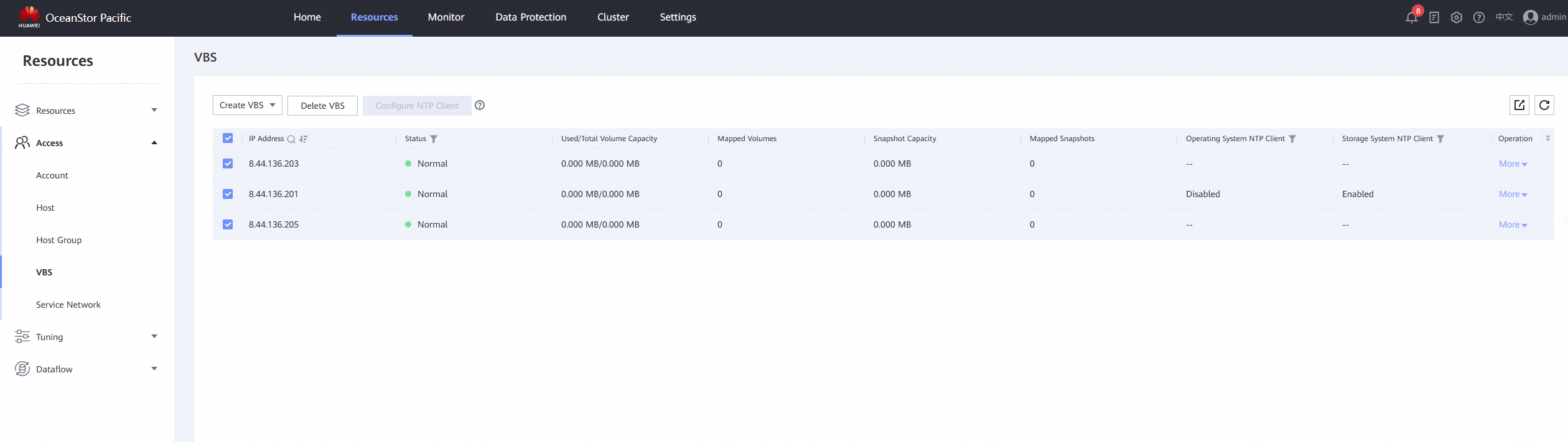Filter Storage System NTP Client column
The image size is (1568, 442).
[x=1440, y=139]
